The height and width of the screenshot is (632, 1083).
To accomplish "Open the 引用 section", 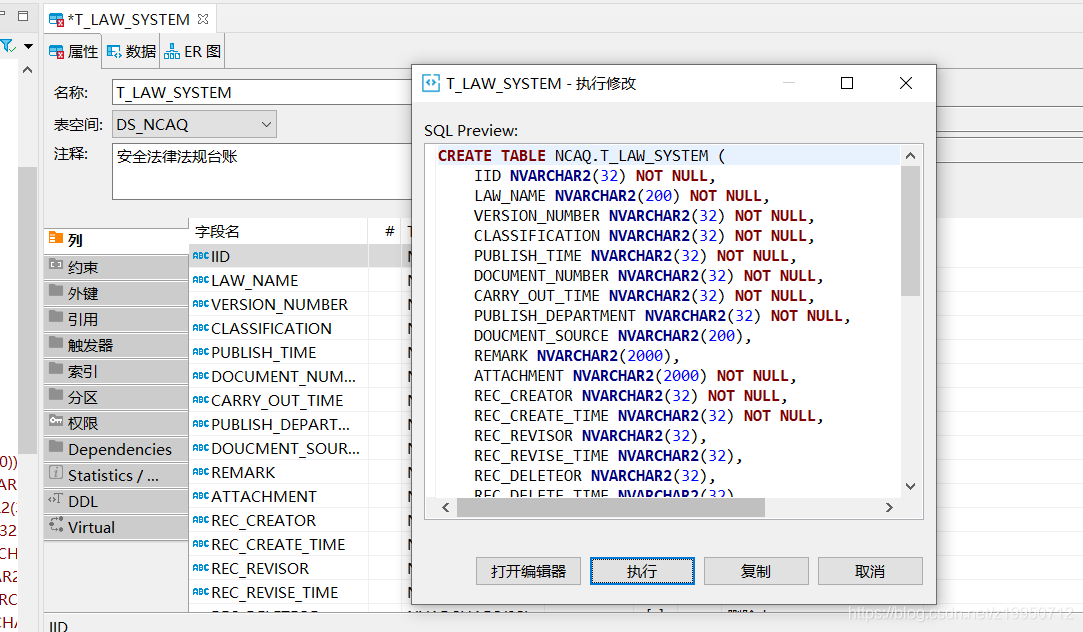I will tap(116, 319).
